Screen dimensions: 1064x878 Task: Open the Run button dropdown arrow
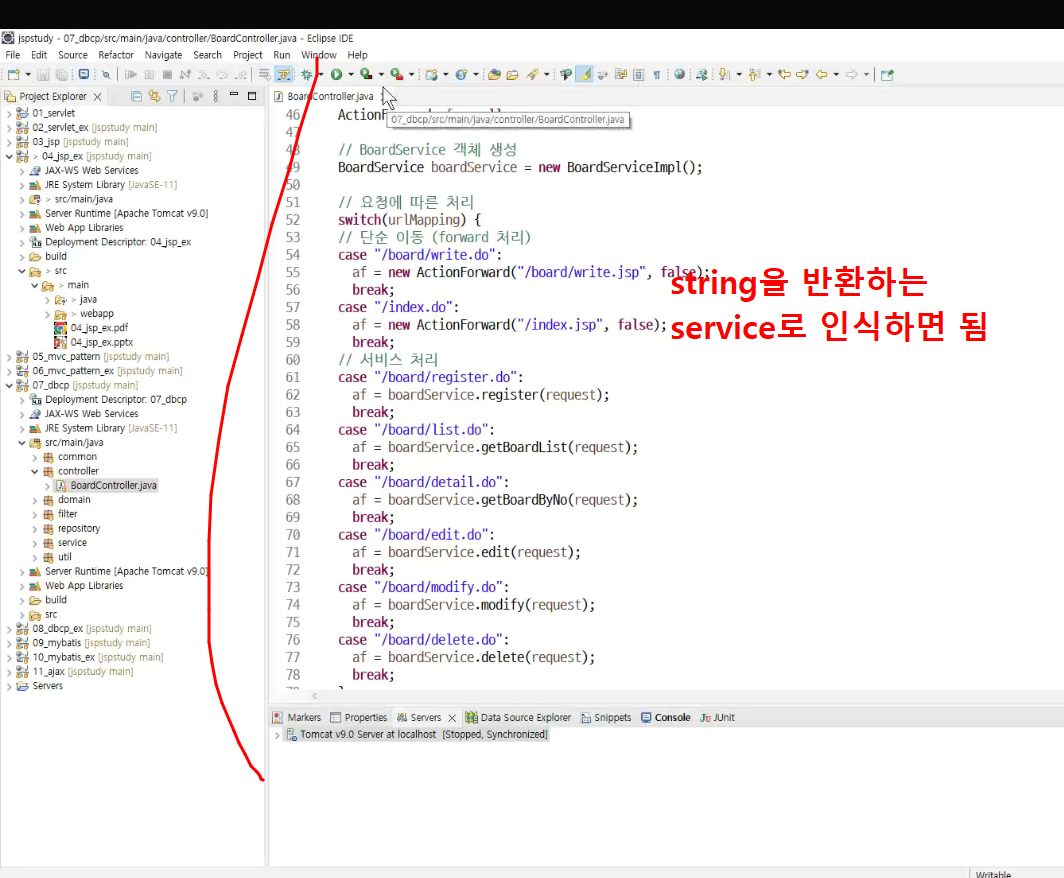click(351, 75)
